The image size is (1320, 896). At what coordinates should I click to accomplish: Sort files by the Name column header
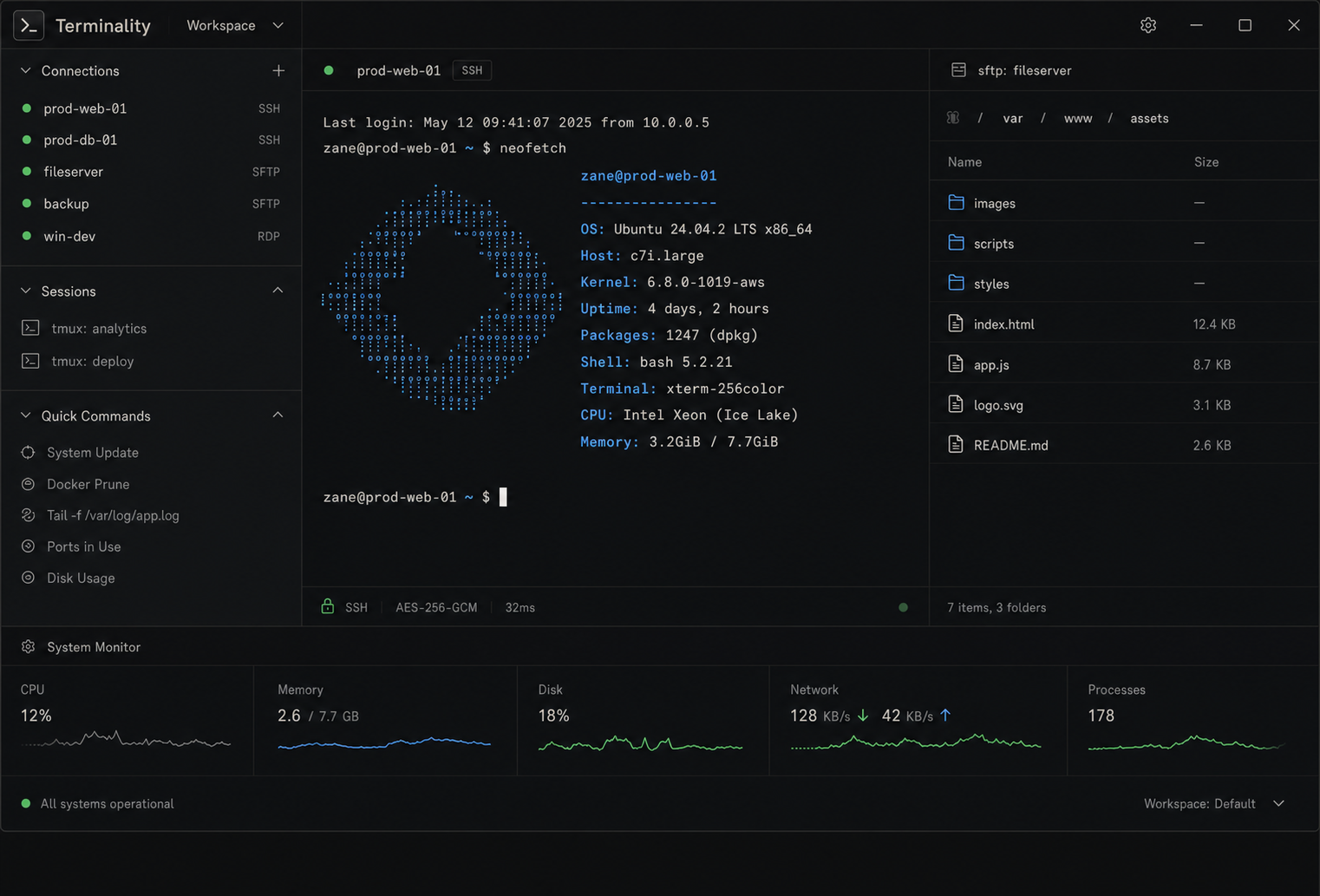tap(964, 162)
